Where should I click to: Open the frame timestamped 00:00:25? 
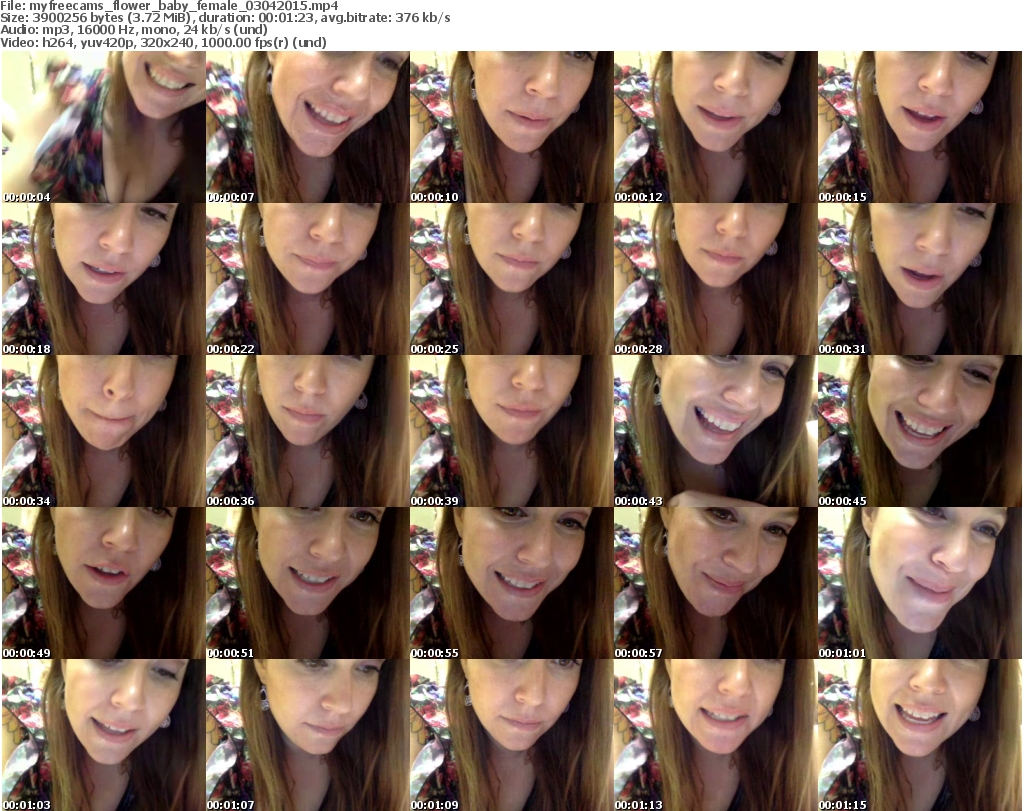[x=511, y=279]
